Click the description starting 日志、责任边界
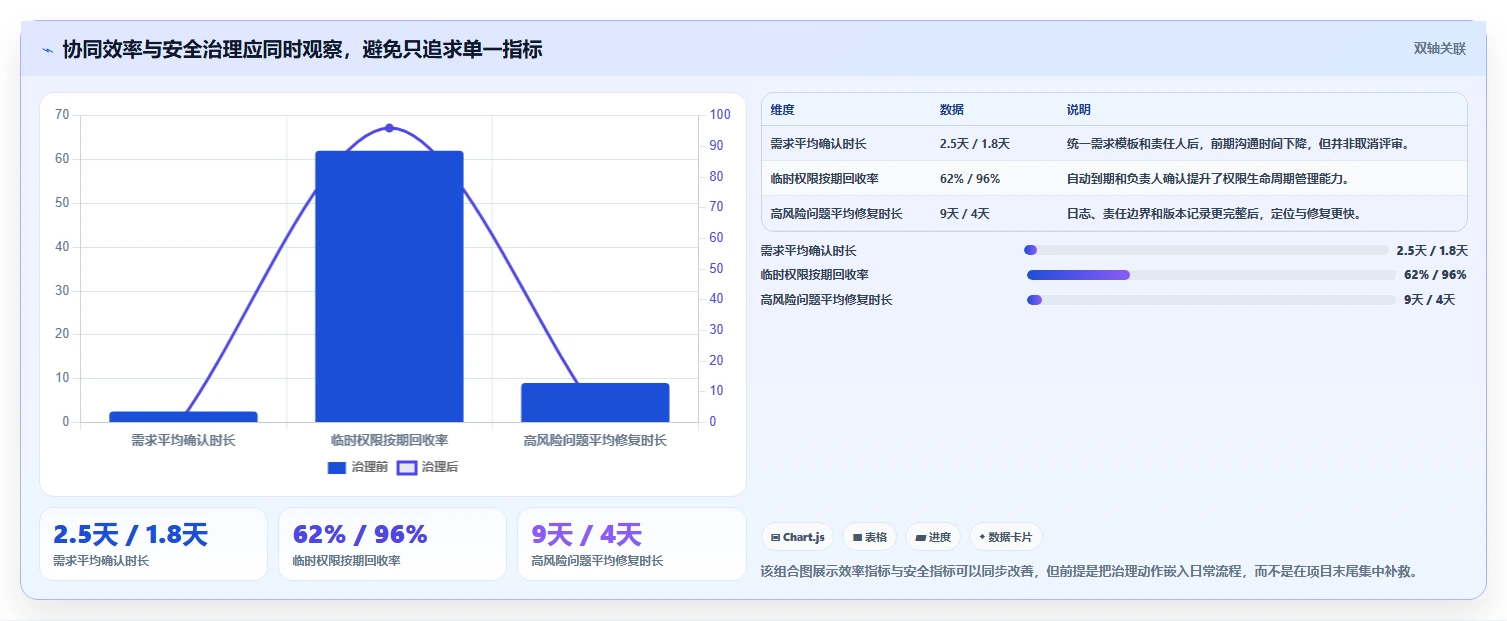 [x=1214, y=214]
